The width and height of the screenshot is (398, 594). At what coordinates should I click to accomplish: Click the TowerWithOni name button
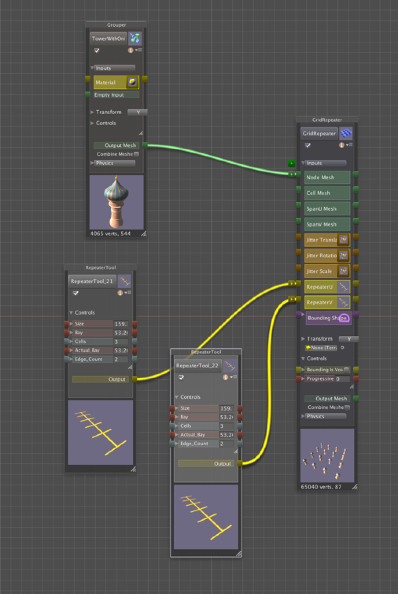pos(108,38)
